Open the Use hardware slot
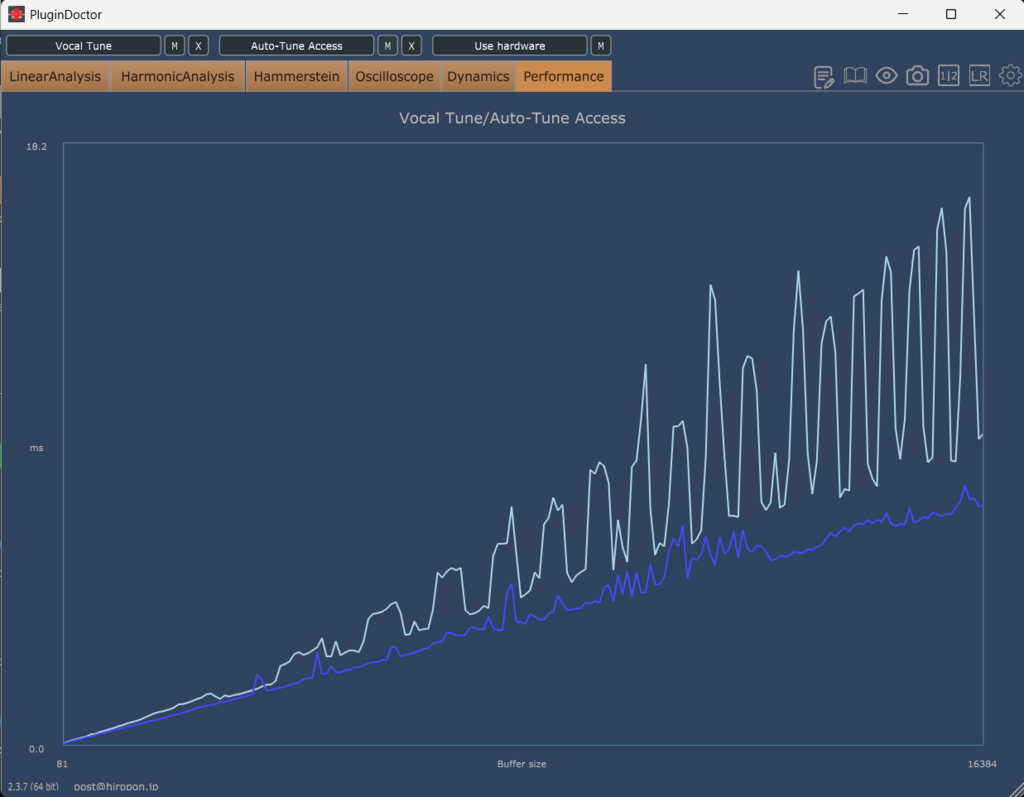Image resolution: width=1024 pixels, height=797 pixels. (x=509, y=46)
